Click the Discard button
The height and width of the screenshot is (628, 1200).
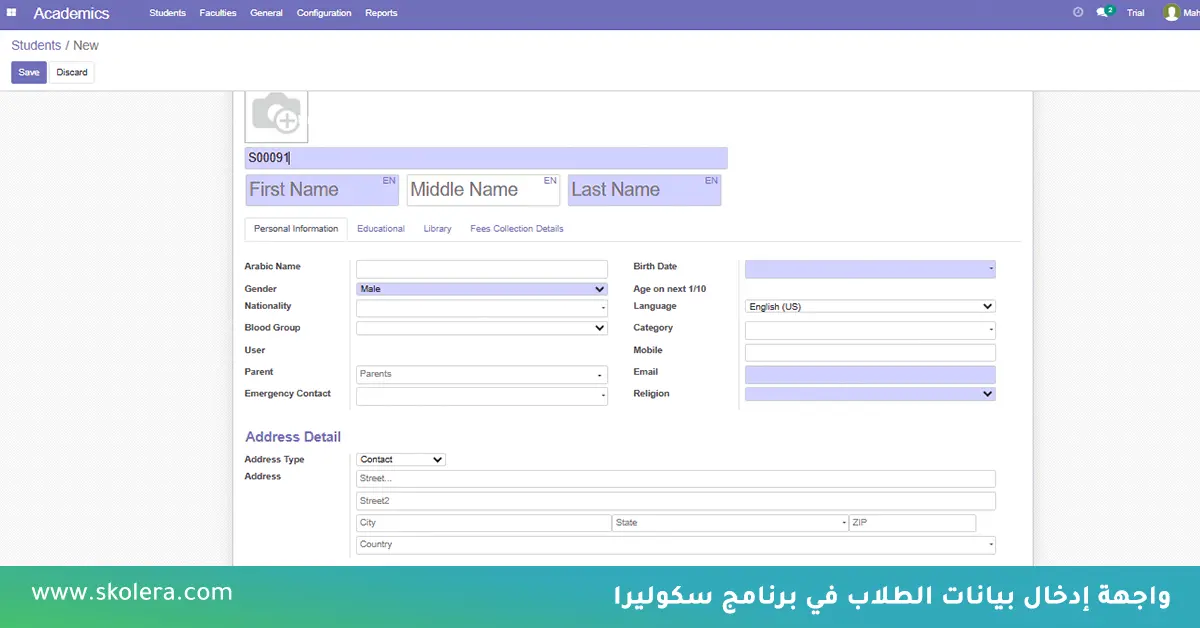(72, 72)
